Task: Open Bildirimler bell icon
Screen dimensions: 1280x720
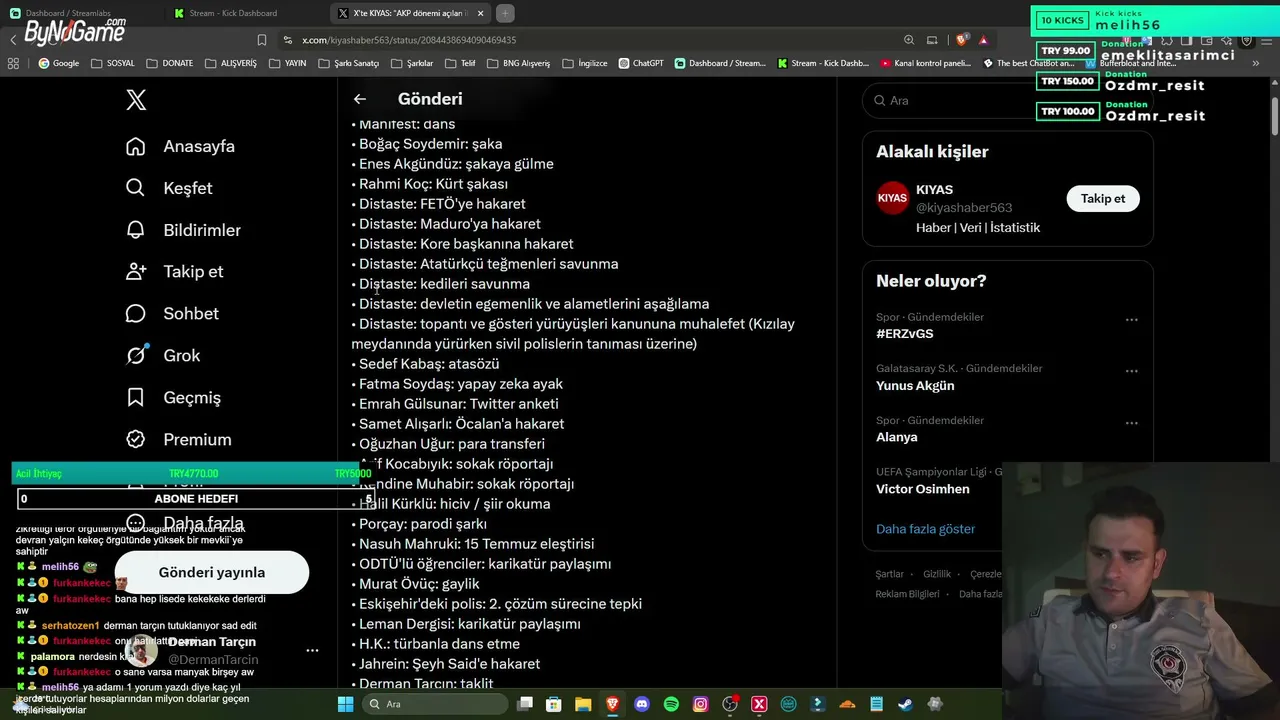Action: pyautogui.click(x=136, y=230)
